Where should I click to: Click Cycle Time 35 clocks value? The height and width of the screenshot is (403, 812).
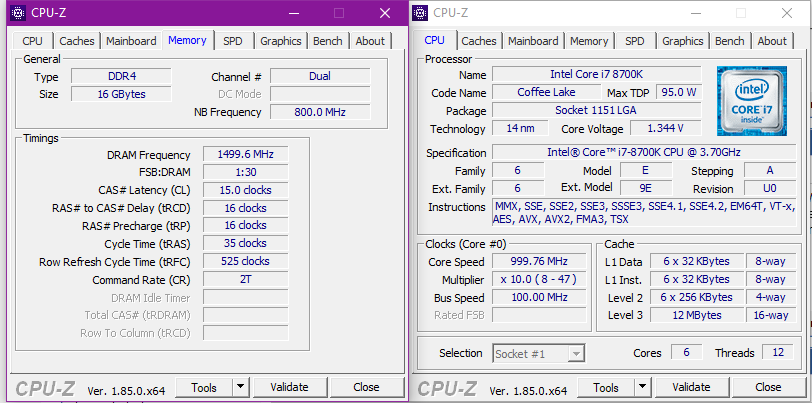click(x=245, y=243)
